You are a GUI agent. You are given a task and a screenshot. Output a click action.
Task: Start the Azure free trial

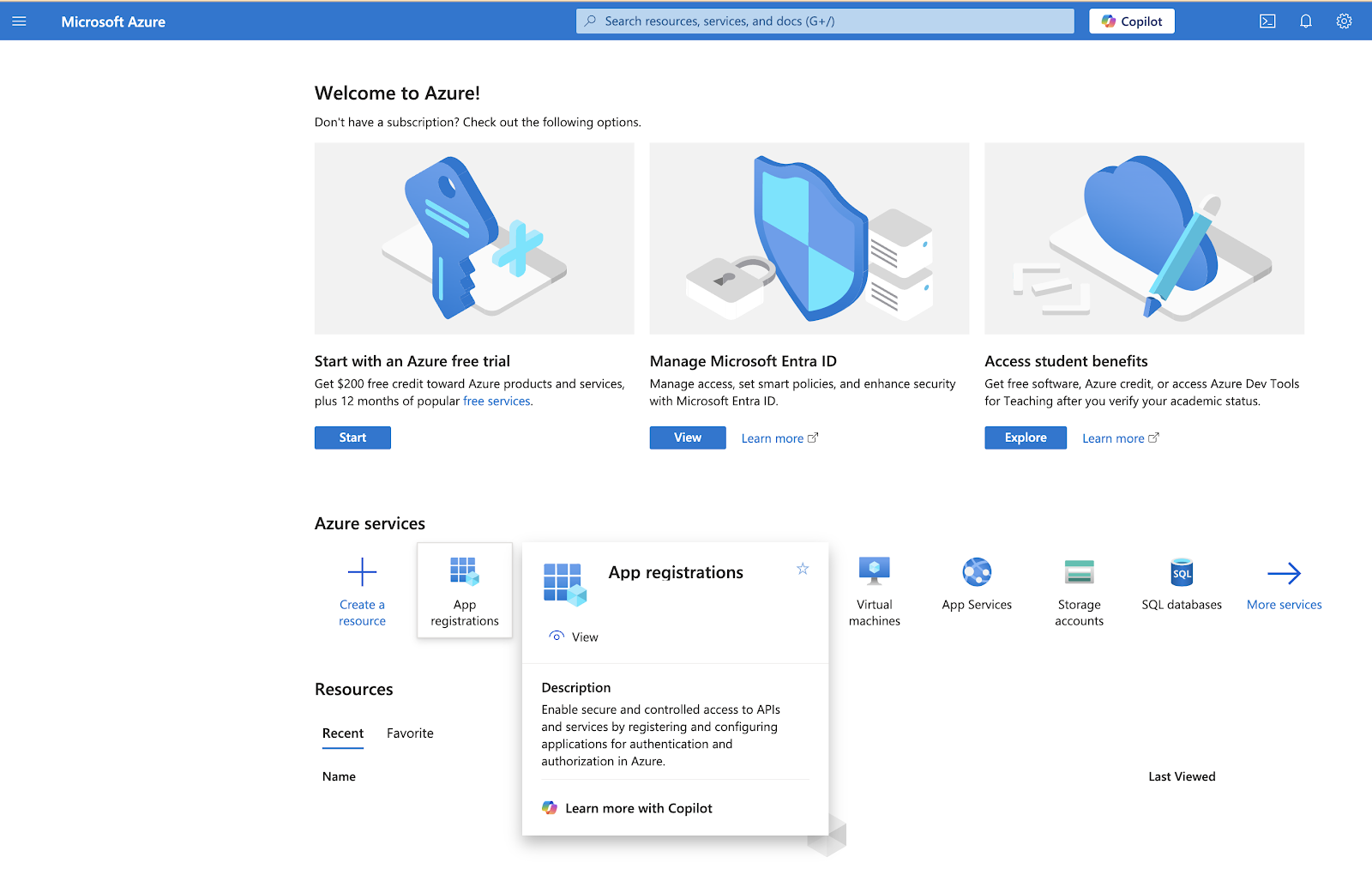pyautogui.click(x=352, y=438)
